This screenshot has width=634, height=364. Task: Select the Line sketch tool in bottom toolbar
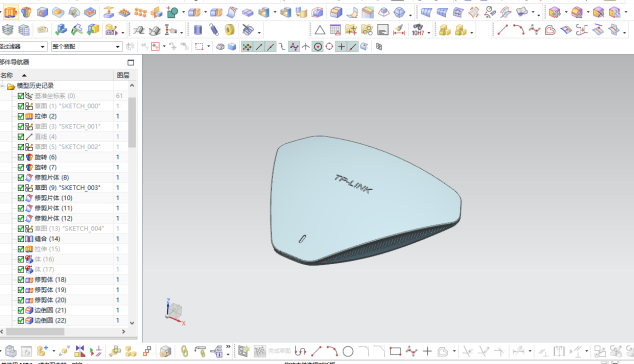(316, 351)
